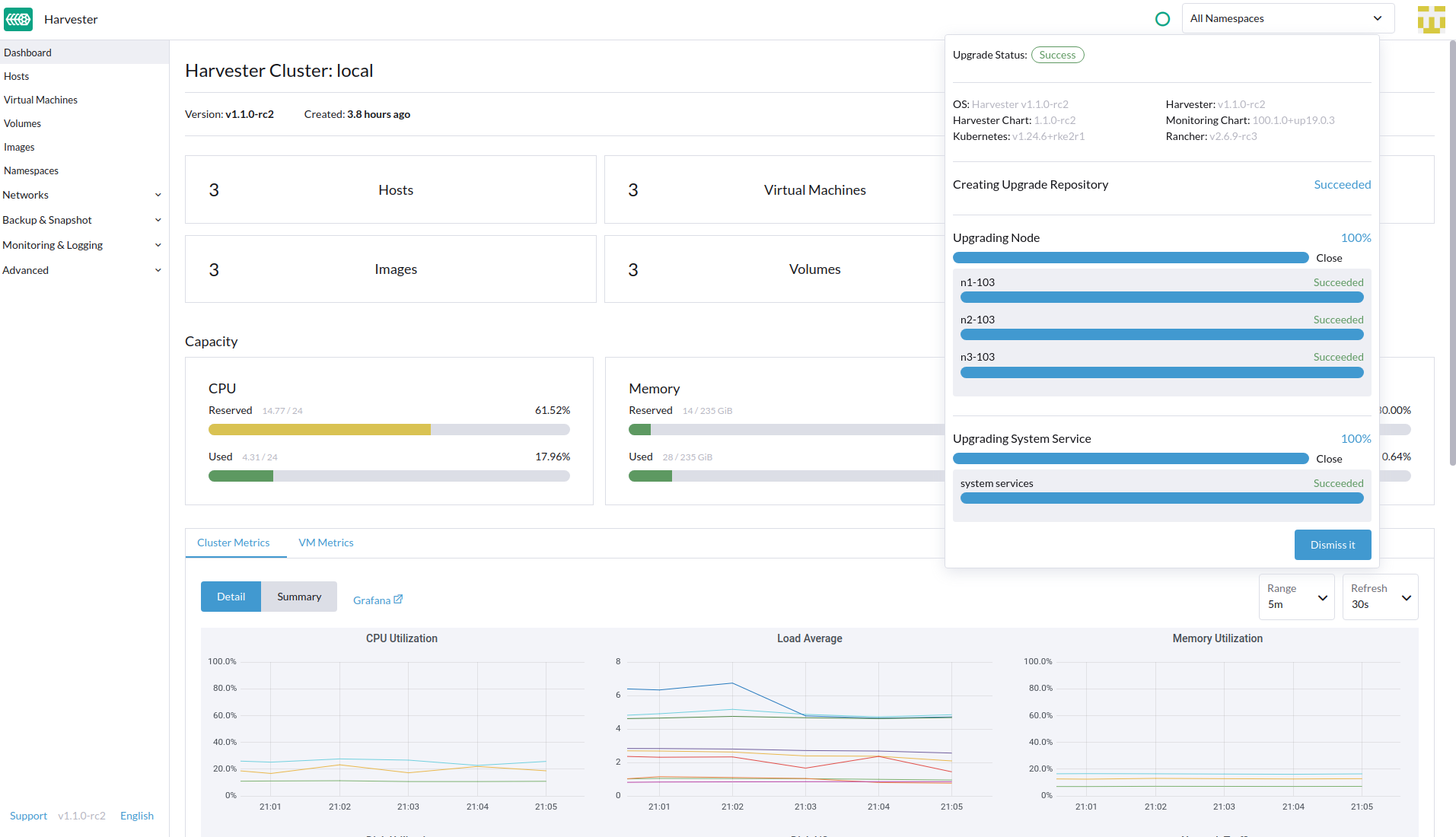The image size is (1456, 837).
Task: Click the CPU Used progress bar
Action: coord(389,476)
